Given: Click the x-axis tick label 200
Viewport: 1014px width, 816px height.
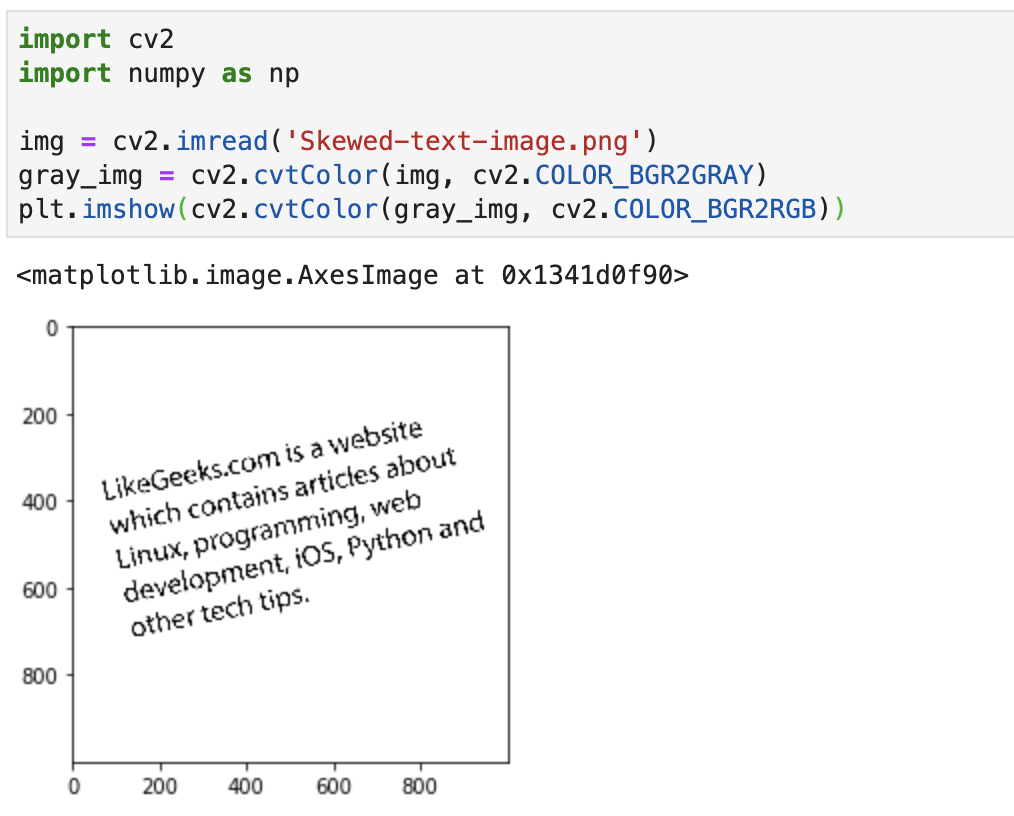Looking at the screenshot, I should (160, 786).
